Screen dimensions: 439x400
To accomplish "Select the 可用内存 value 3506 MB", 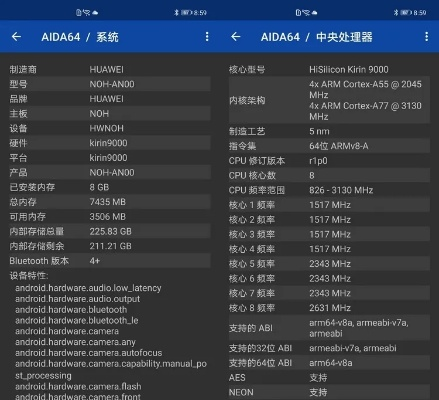I will (x=108, y=217).
